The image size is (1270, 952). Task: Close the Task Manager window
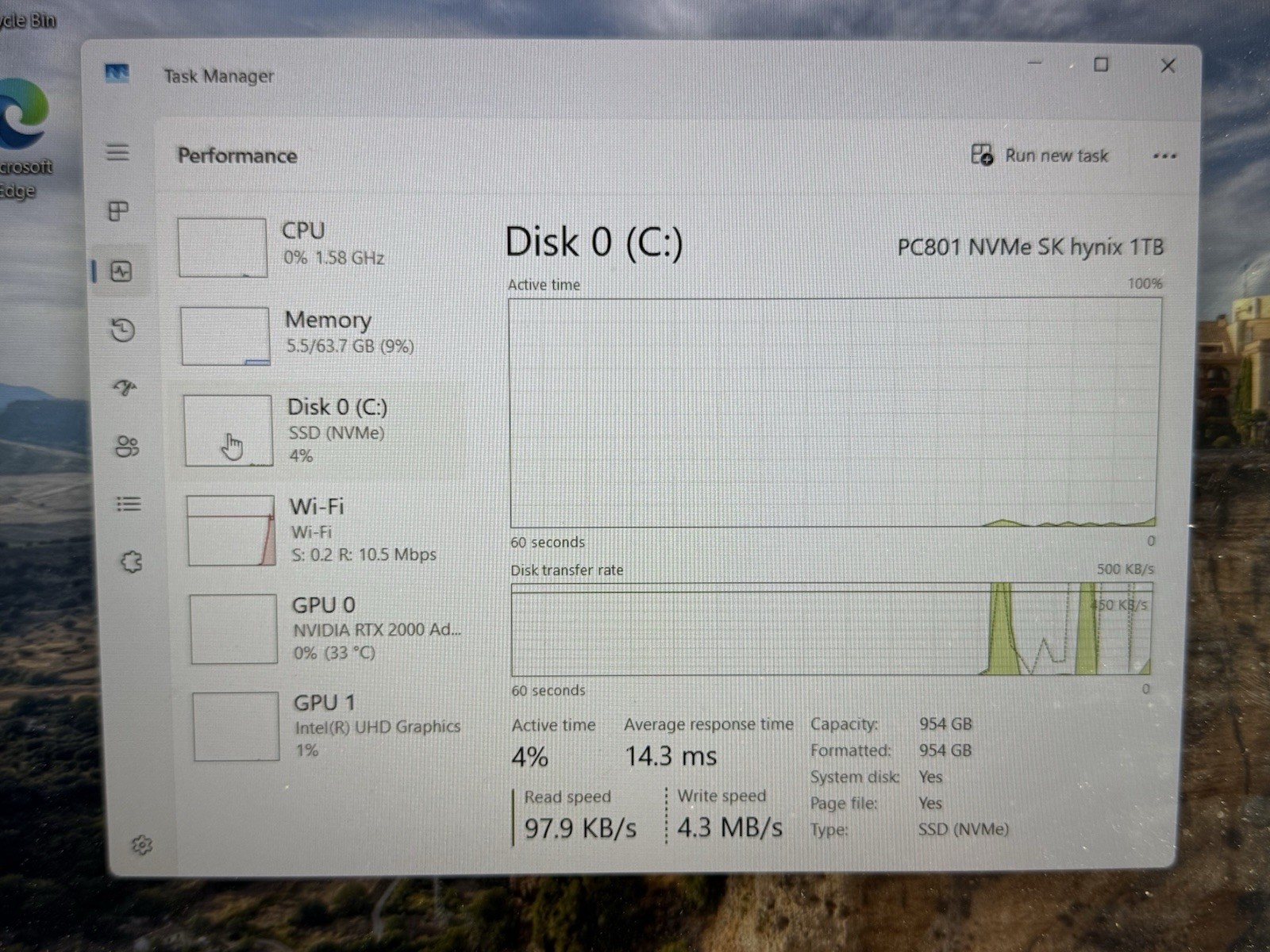(x=1168, y=66)
